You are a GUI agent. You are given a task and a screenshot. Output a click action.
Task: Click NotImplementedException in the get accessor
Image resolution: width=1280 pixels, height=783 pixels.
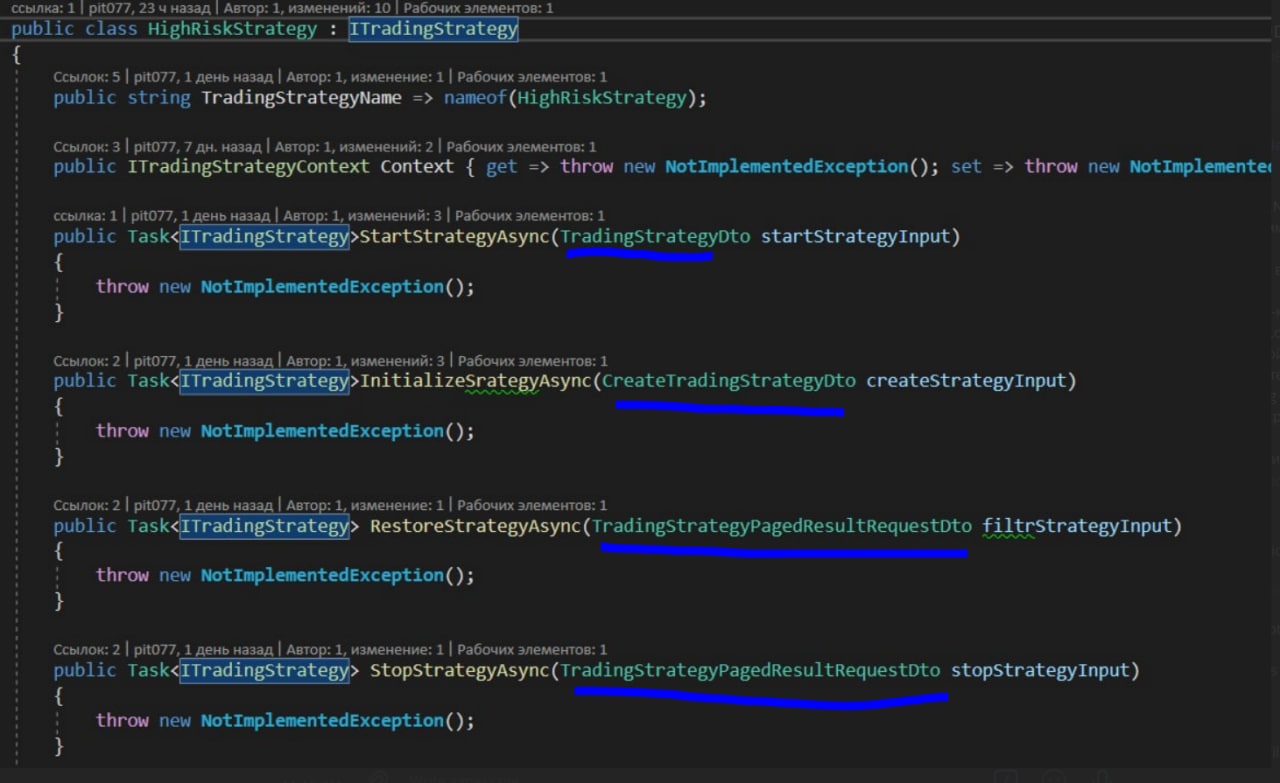point(786,167)
